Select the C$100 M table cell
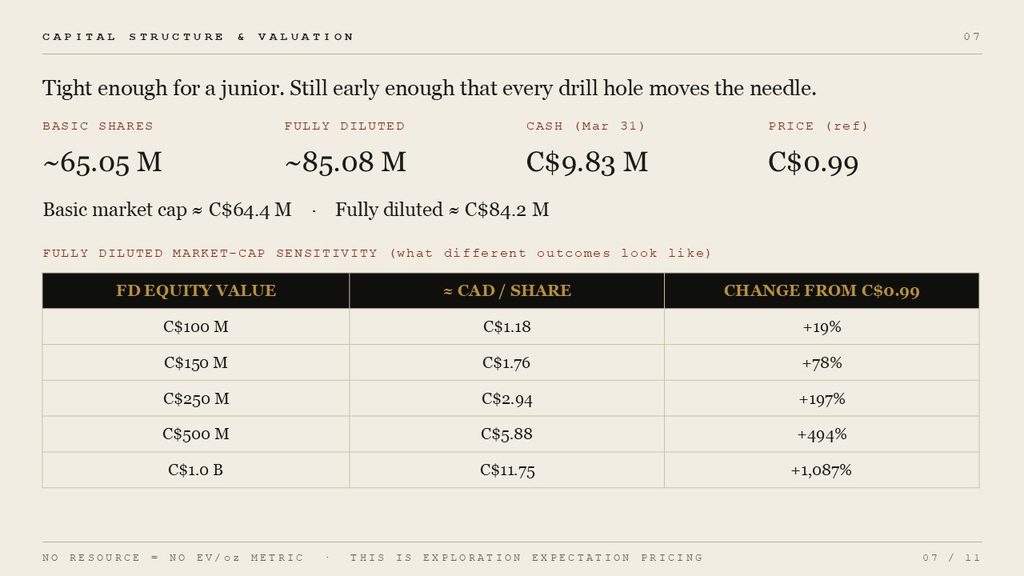 [x=196, y=327]
